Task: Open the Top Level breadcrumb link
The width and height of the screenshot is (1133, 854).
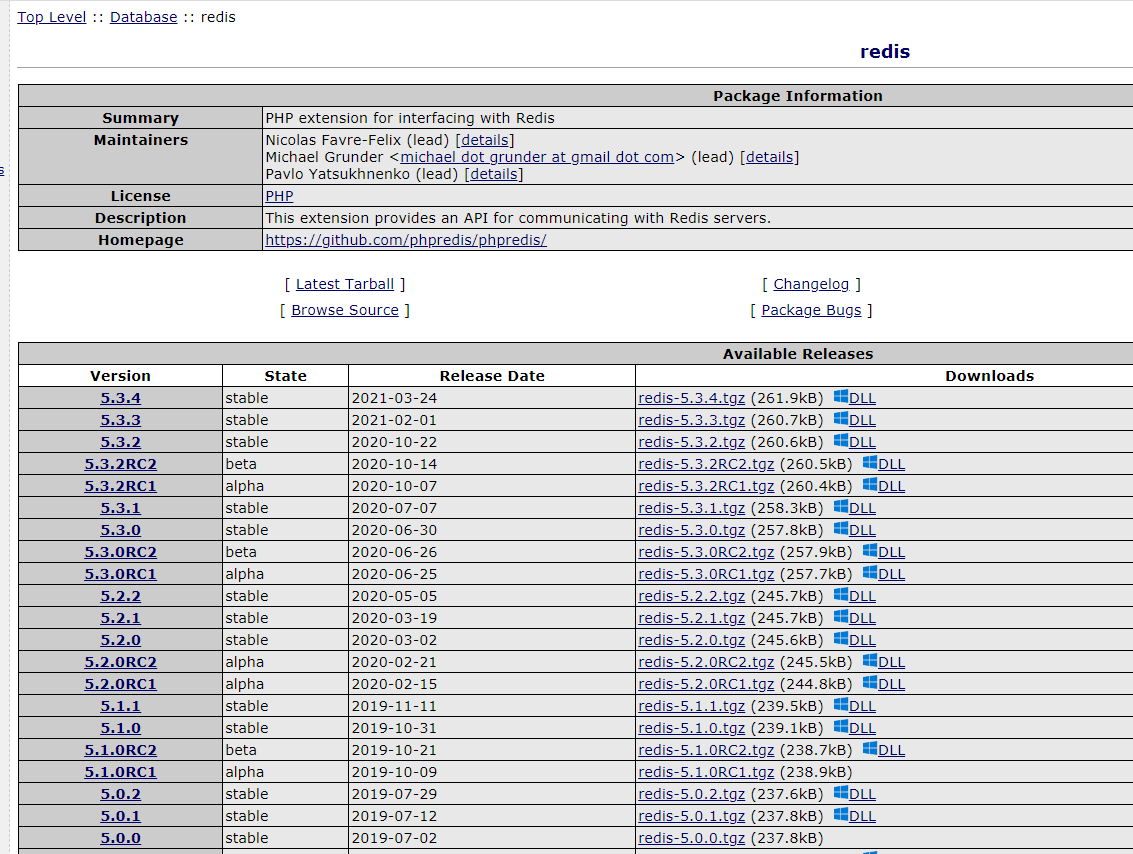Action: pyautogui.click(x=51, y=17)
